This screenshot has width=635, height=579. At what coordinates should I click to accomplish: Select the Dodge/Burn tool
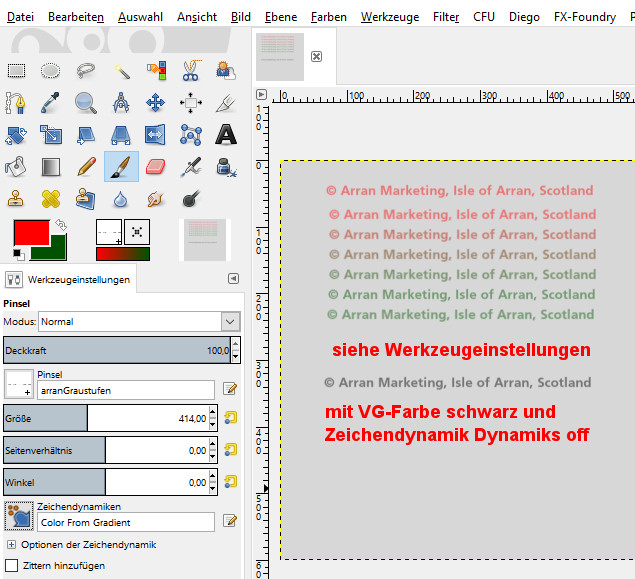(191, 199)
